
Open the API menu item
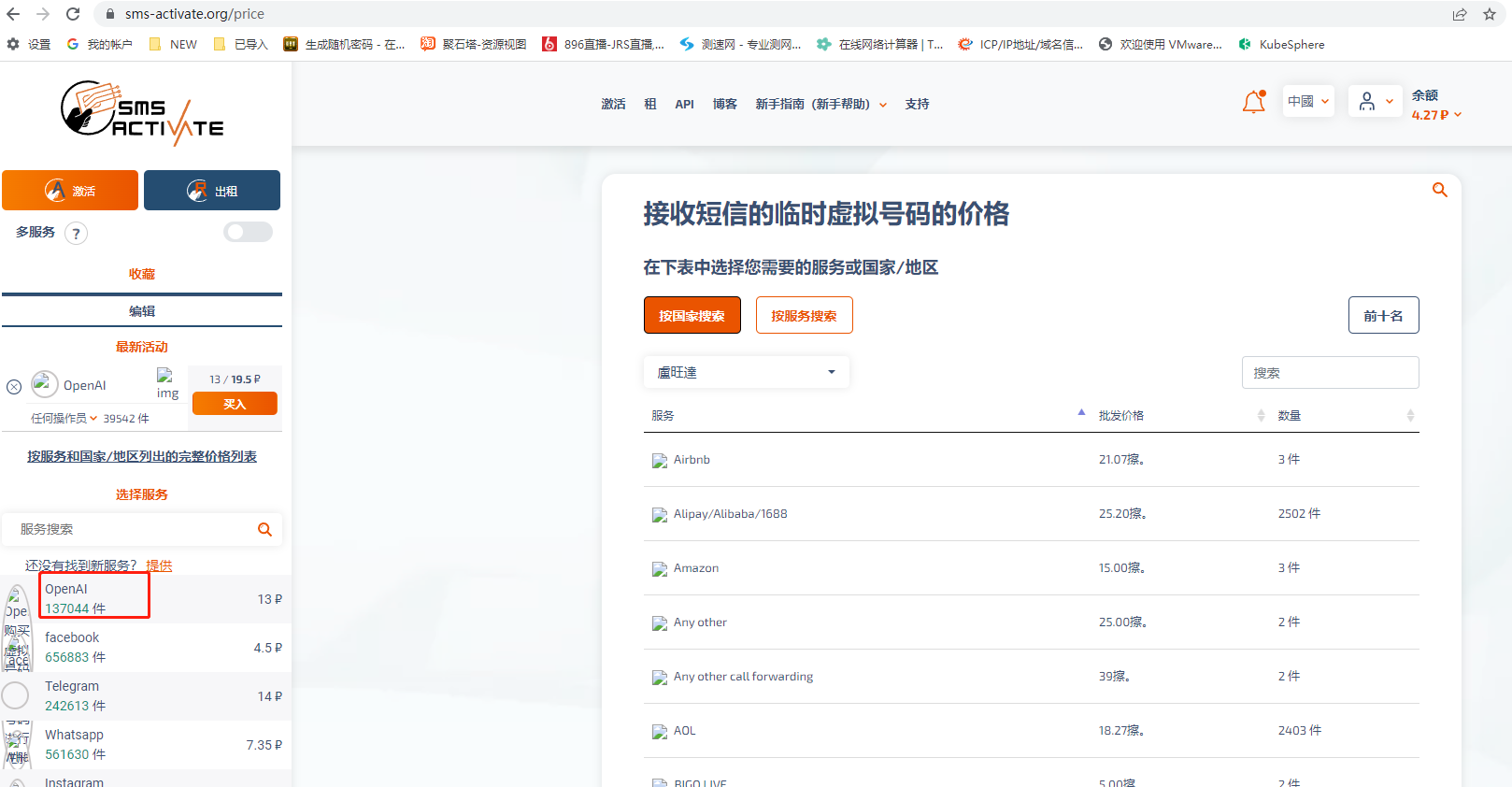pyautogui.click(x=684, y=105)
